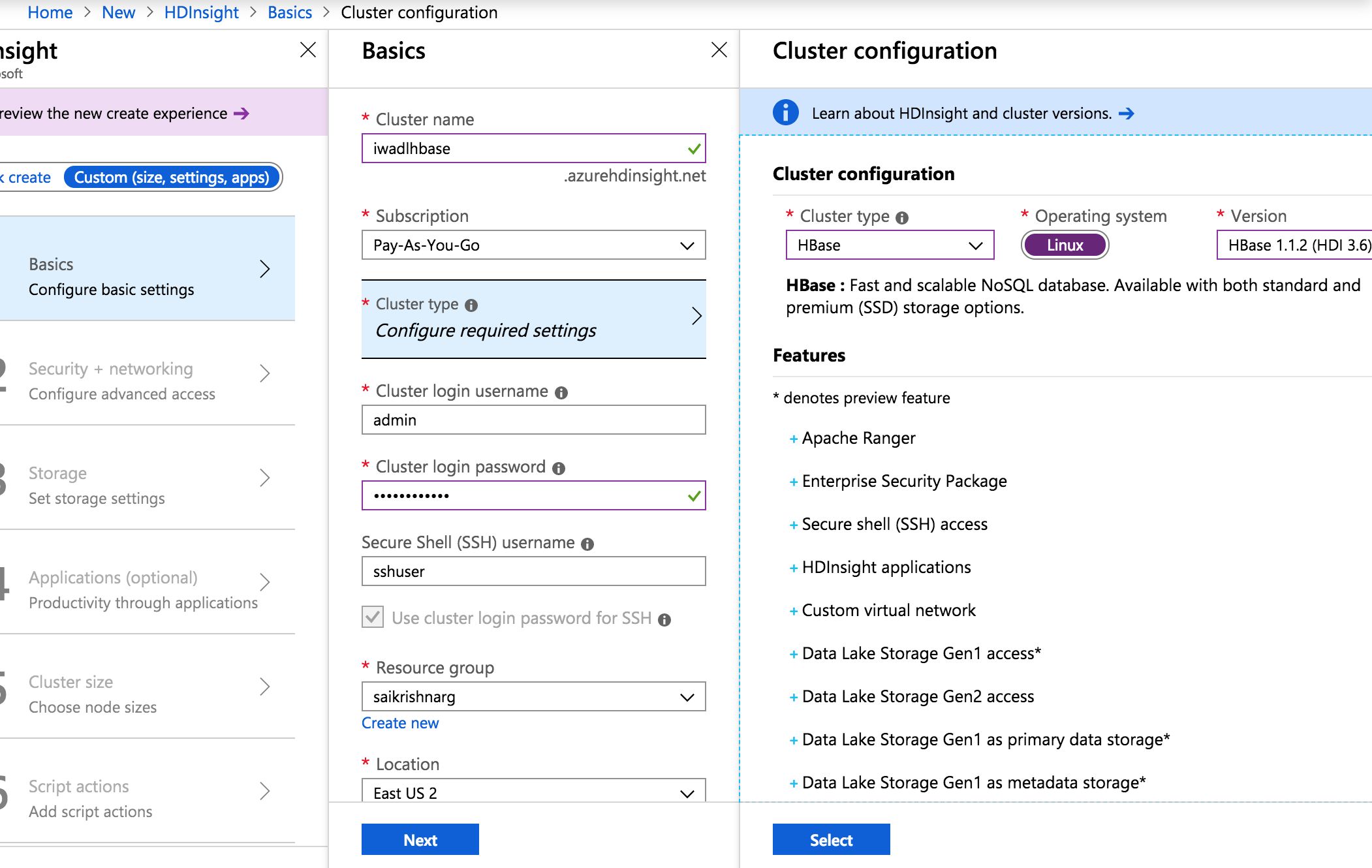Image resolution: width=1372 pixels, height=868 pixels.
Task: Click Data Lake Storage Gen2 access text
Action: pos(918,697)
